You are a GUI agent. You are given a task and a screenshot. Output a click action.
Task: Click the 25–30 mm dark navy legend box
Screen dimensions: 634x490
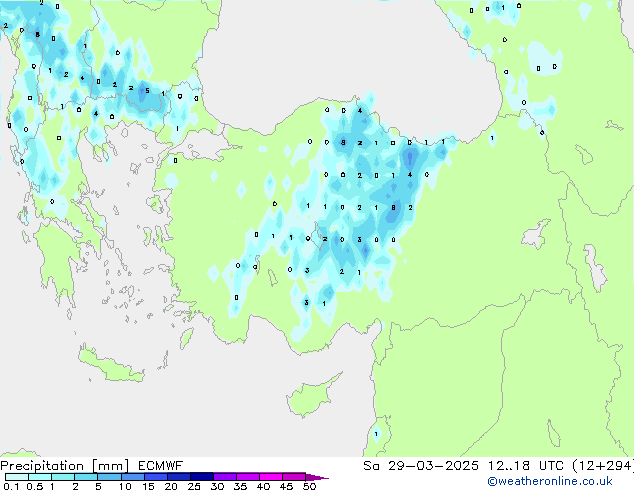[x=201, y=477]
